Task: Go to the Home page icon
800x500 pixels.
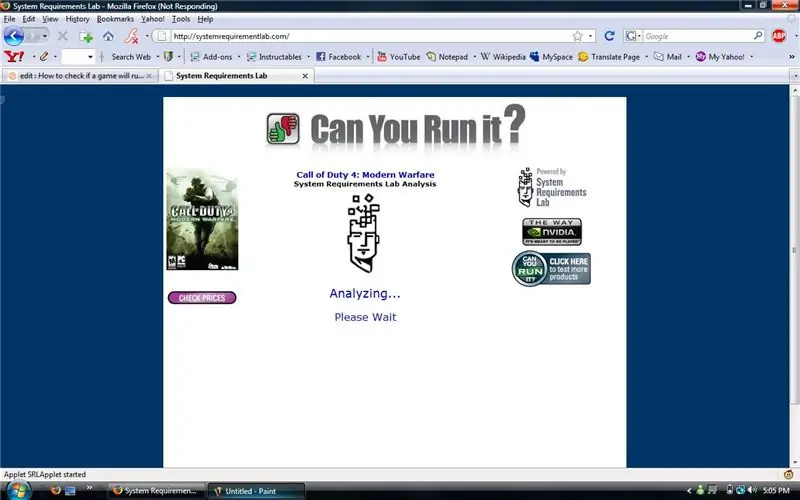Action: [x=108, y=36]
